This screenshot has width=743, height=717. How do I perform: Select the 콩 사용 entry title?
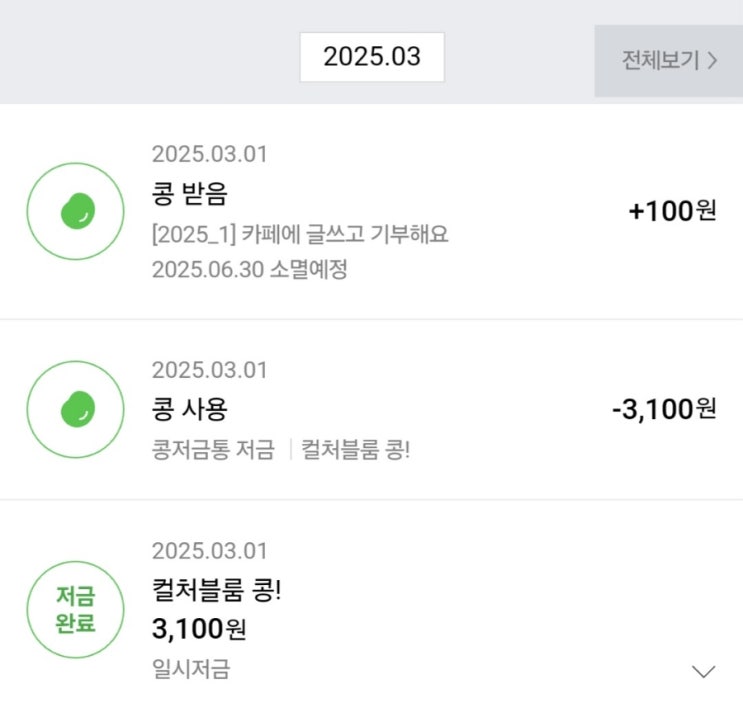click(x=190, y=409)
